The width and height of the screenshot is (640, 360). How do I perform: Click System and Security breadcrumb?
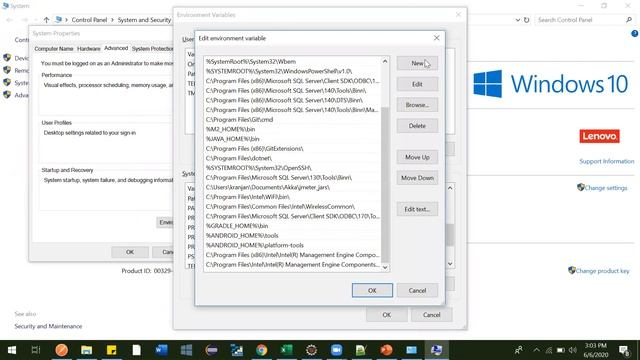(144, 20)
